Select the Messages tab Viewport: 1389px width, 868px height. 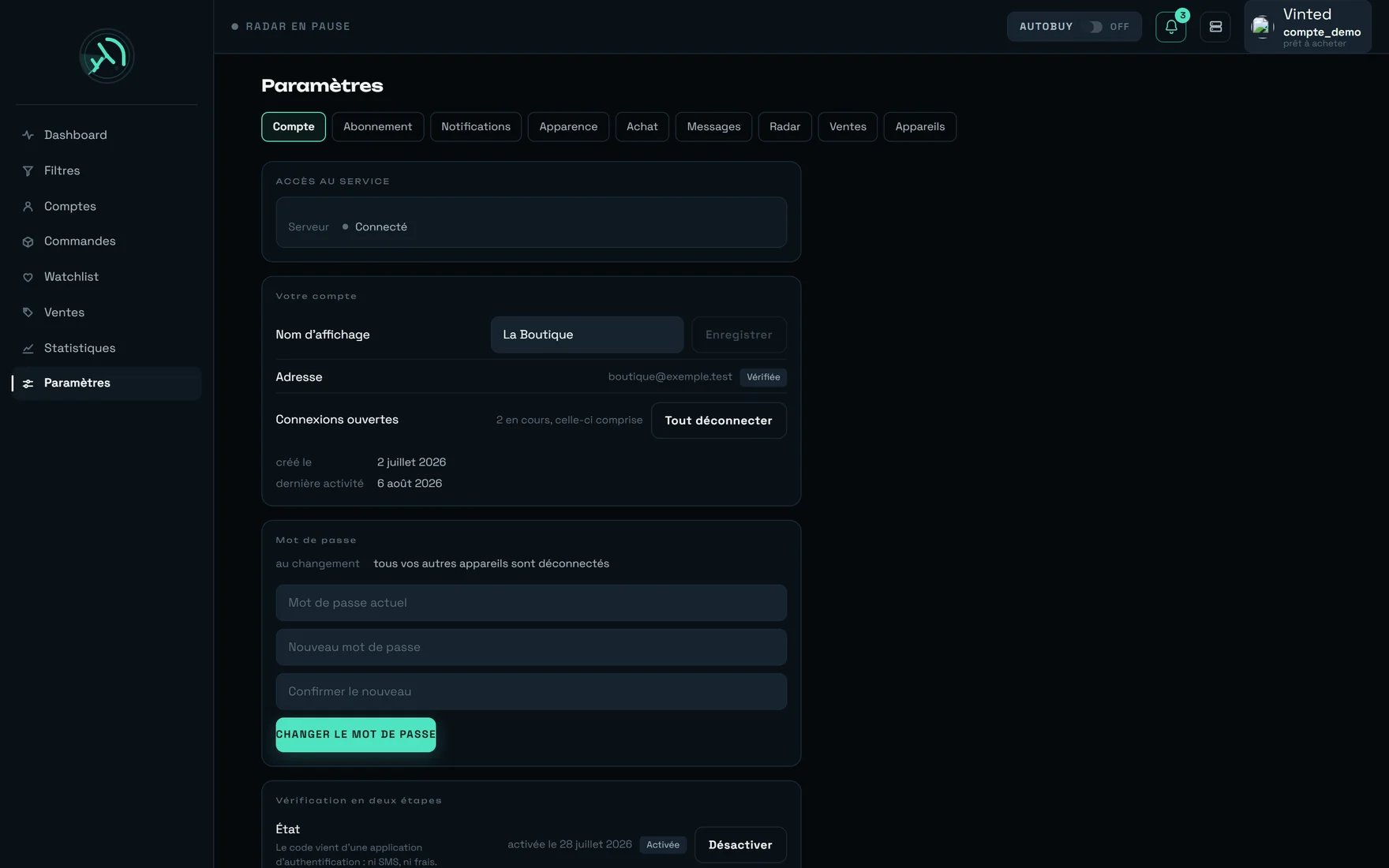[x=713, y=127]
